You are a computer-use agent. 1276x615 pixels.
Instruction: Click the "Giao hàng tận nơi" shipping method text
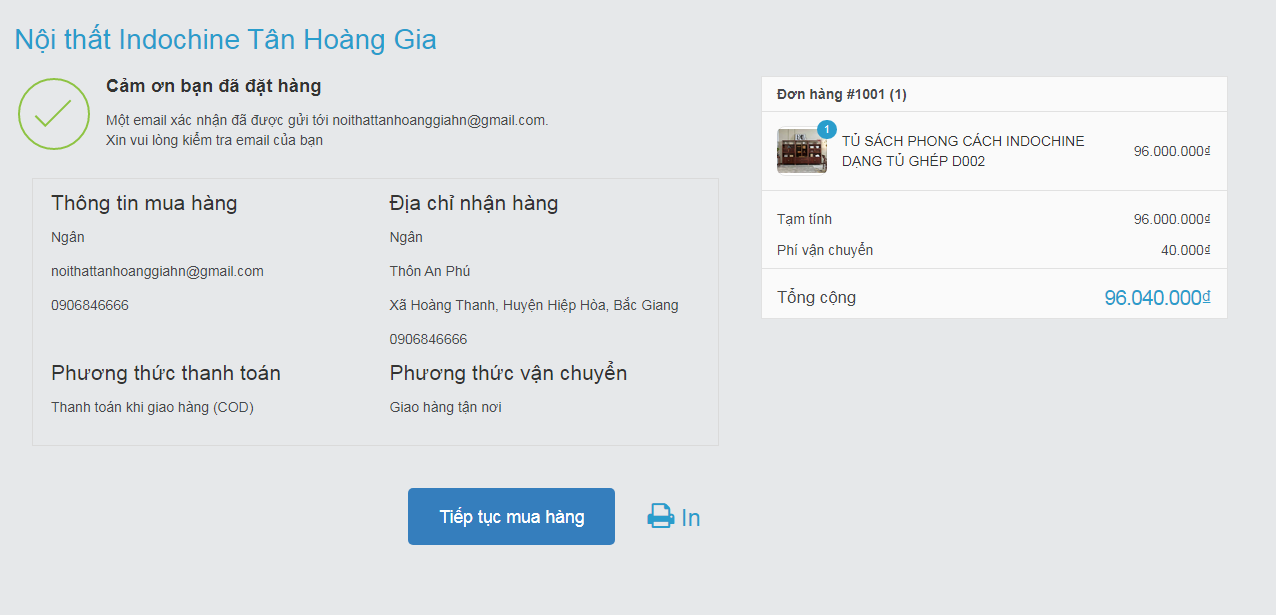point(445,407)
